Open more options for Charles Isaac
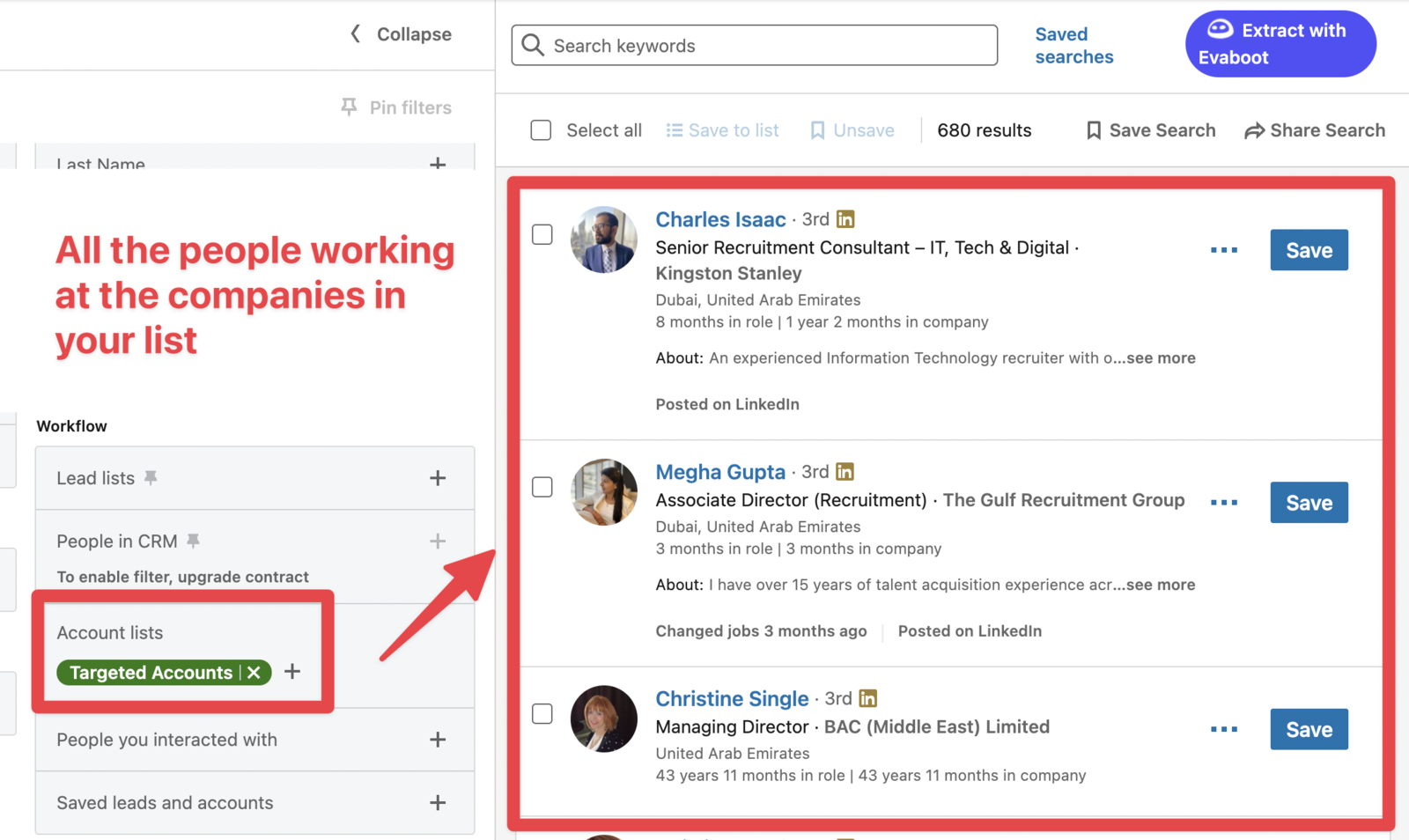The width and height of the screenshot is (1409, 840). click(x=1224, y=250)
